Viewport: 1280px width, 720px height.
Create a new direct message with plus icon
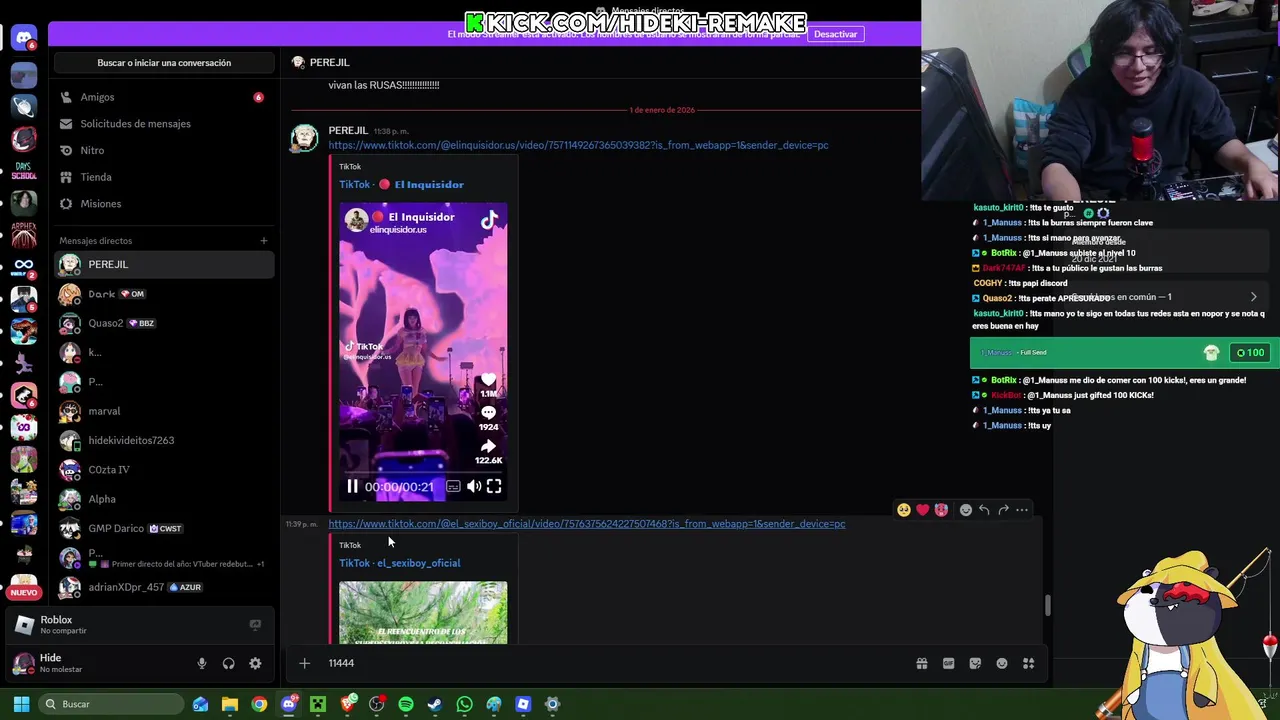tap(264, 241)
